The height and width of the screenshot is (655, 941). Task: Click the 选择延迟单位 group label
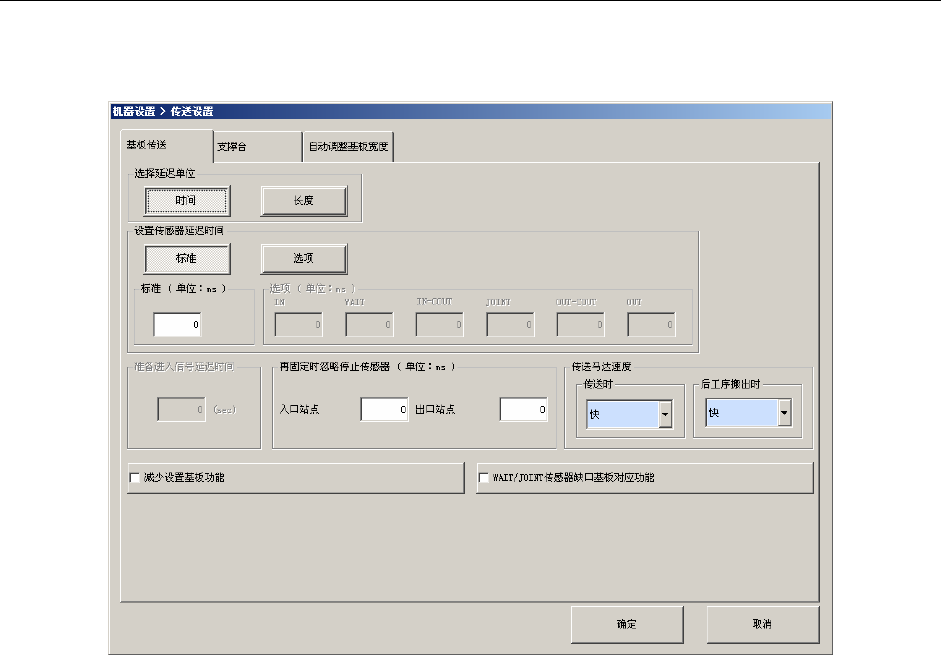point(164,174)
